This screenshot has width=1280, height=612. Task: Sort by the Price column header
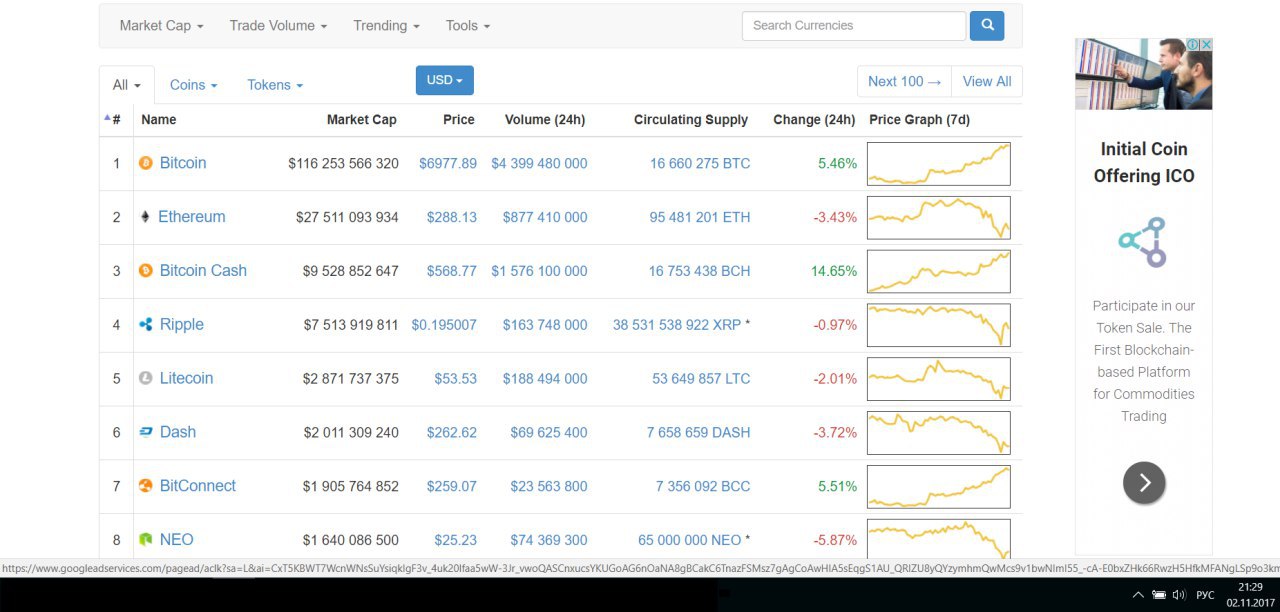[x=459, y=120]
